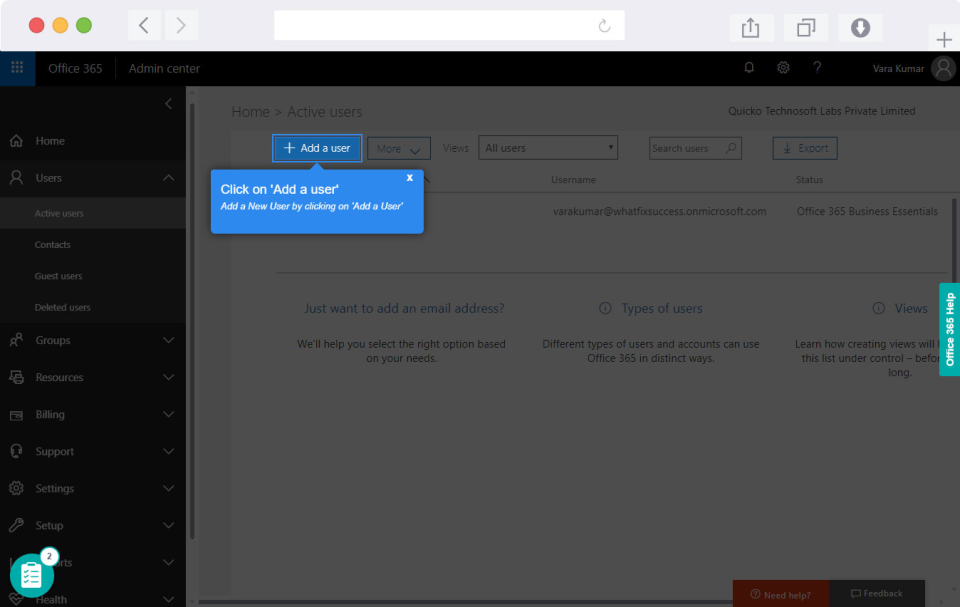Viewport: 960px width, 607px height.
Task: Click the browser share icon
Action: click(x=751, y=28)
